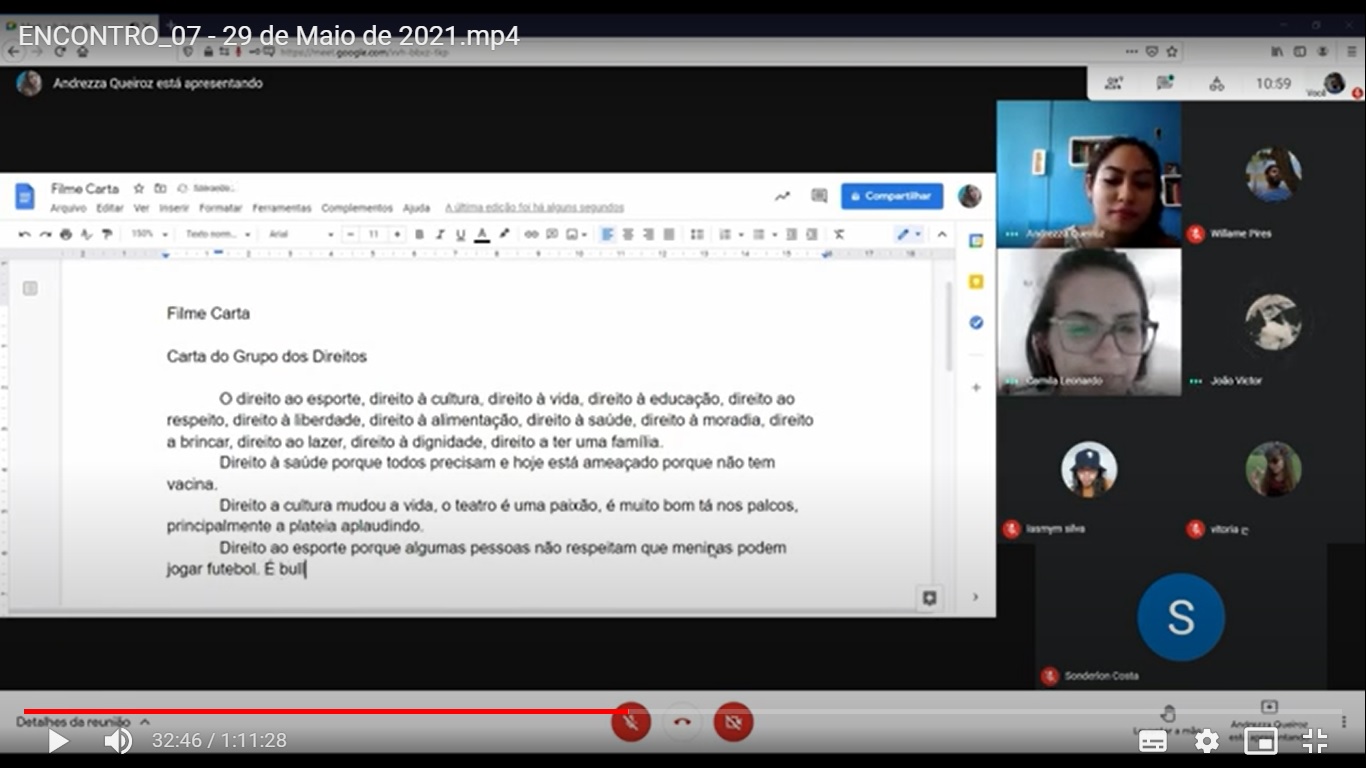
Task: Toggle microphone mute in Meet
Action: tap(631, 721)
